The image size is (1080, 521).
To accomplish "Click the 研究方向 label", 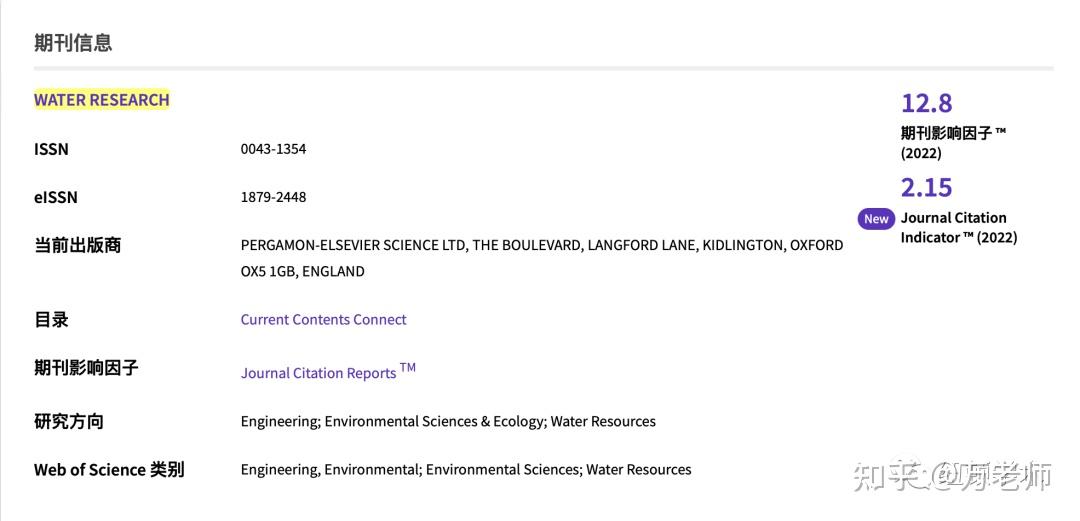I will pyautogui.click(x=69, y=421).
